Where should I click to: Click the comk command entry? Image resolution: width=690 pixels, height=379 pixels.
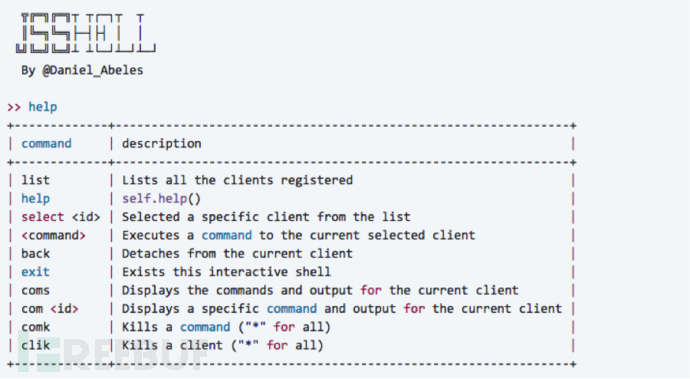[36, 327]
